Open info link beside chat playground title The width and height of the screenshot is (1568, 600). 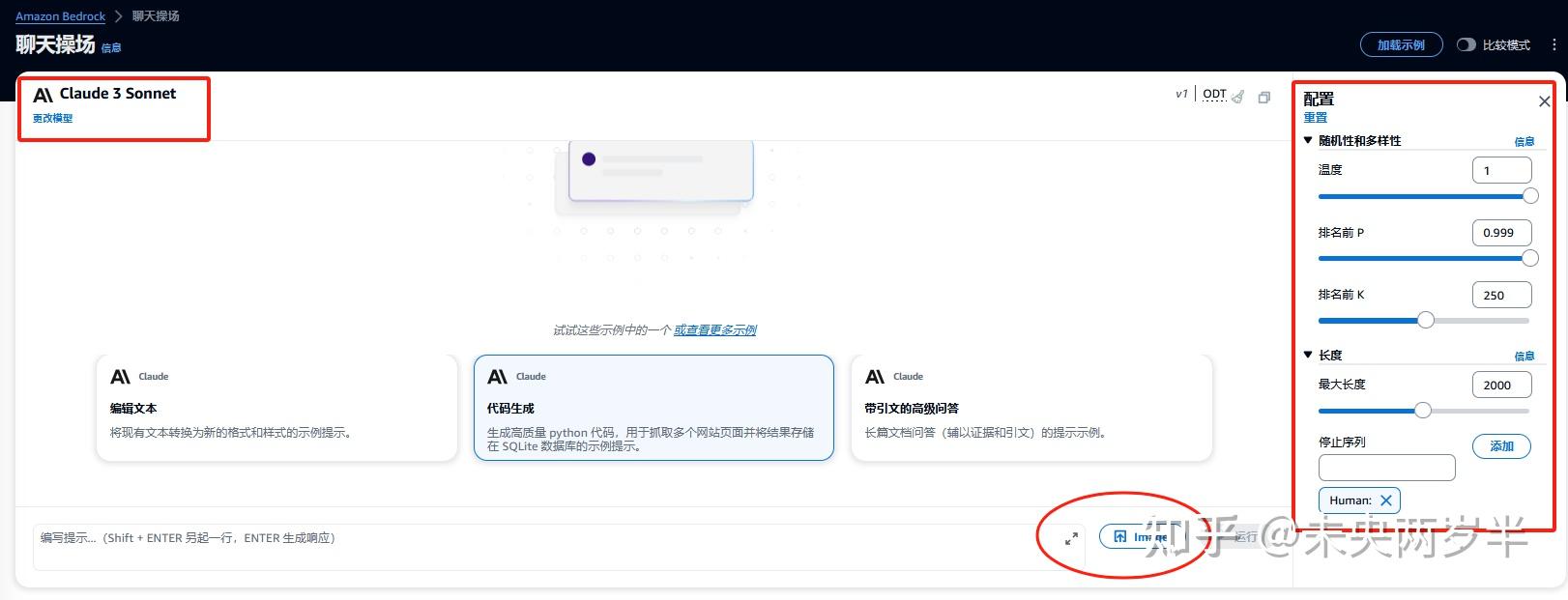[111, 47]
